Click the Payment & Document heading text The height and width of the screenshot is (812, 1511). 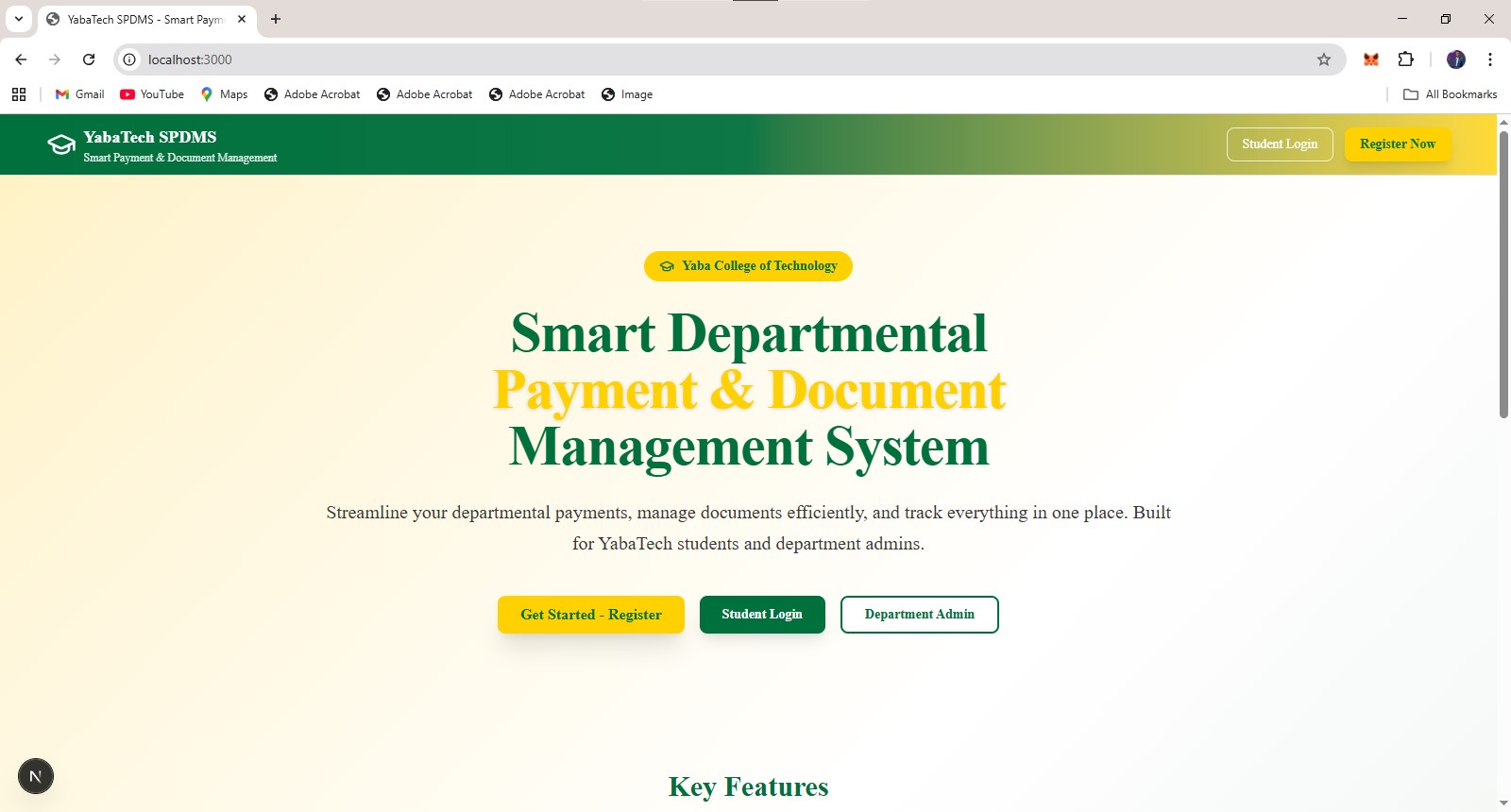point(749,390)
